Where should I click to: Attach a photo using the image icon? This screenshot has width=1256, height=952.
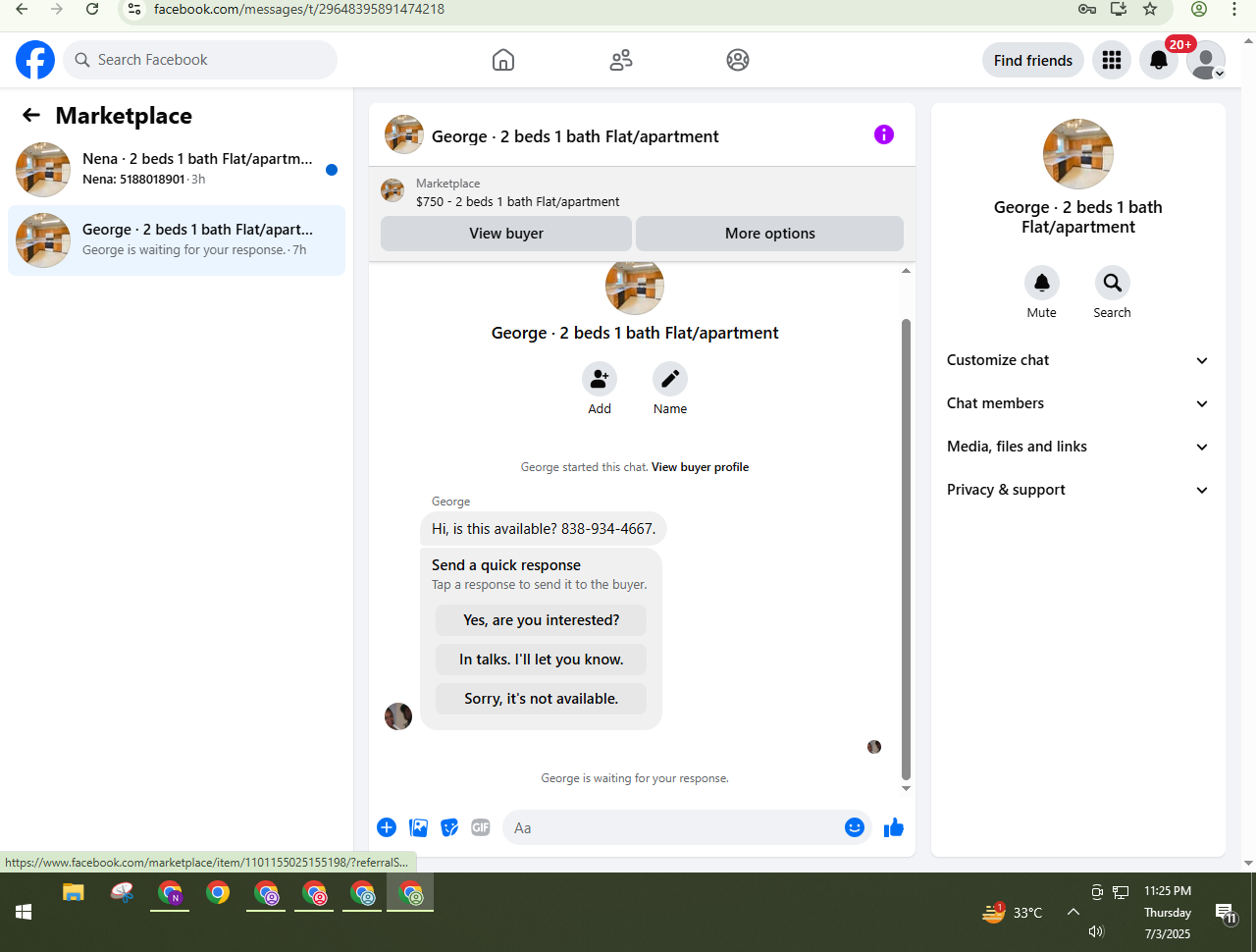pyautogui.click(x=418, y=827)
